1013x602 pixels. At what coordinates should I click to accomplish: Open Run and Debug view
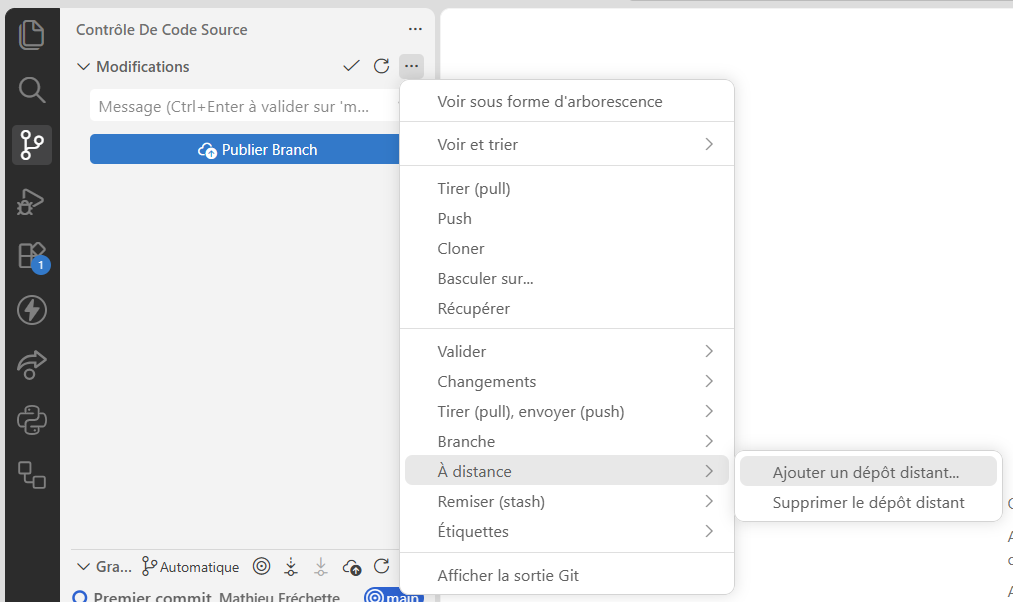(30, 202)
